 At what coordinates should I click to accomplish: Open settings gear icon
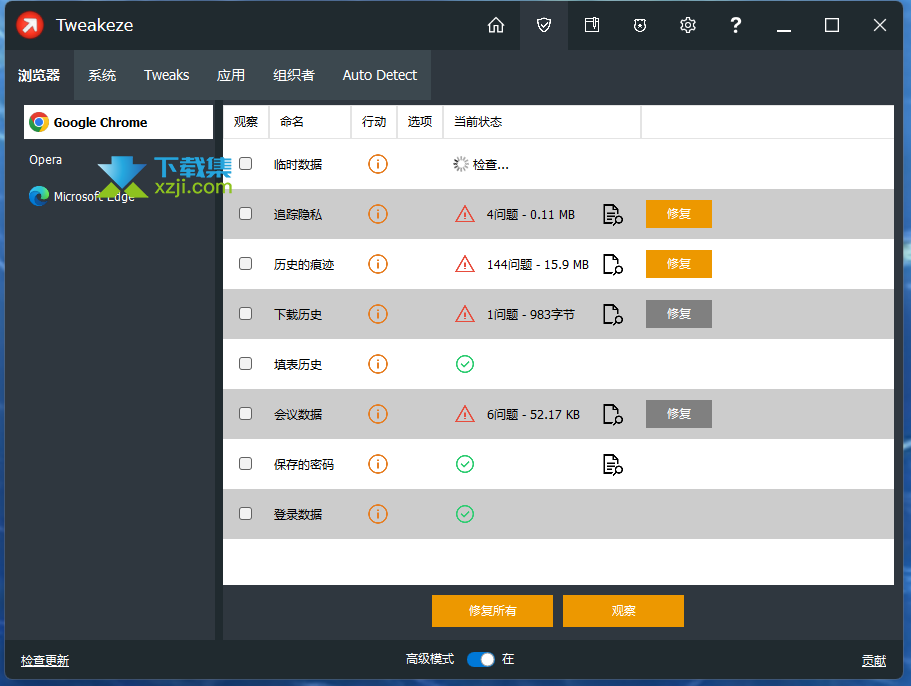coord(688,25)
